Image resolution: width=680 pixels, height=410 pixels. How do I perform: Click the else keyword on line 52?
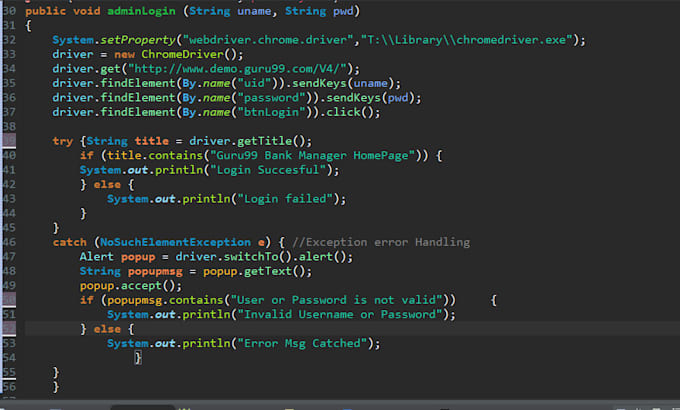coord(107,329)
